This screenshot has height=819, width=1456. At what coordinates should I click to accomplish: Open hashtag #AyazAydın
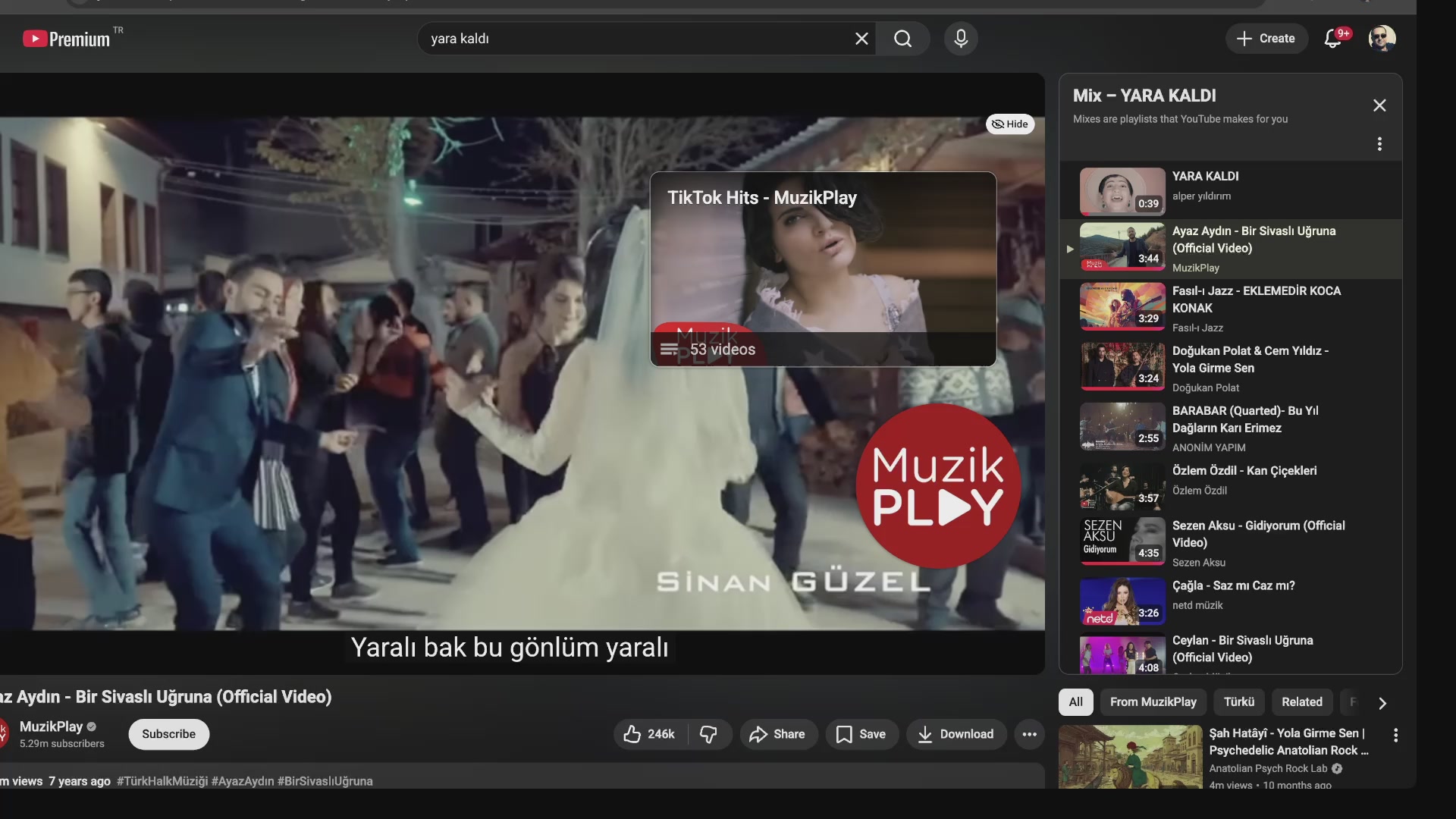point(243,781)
